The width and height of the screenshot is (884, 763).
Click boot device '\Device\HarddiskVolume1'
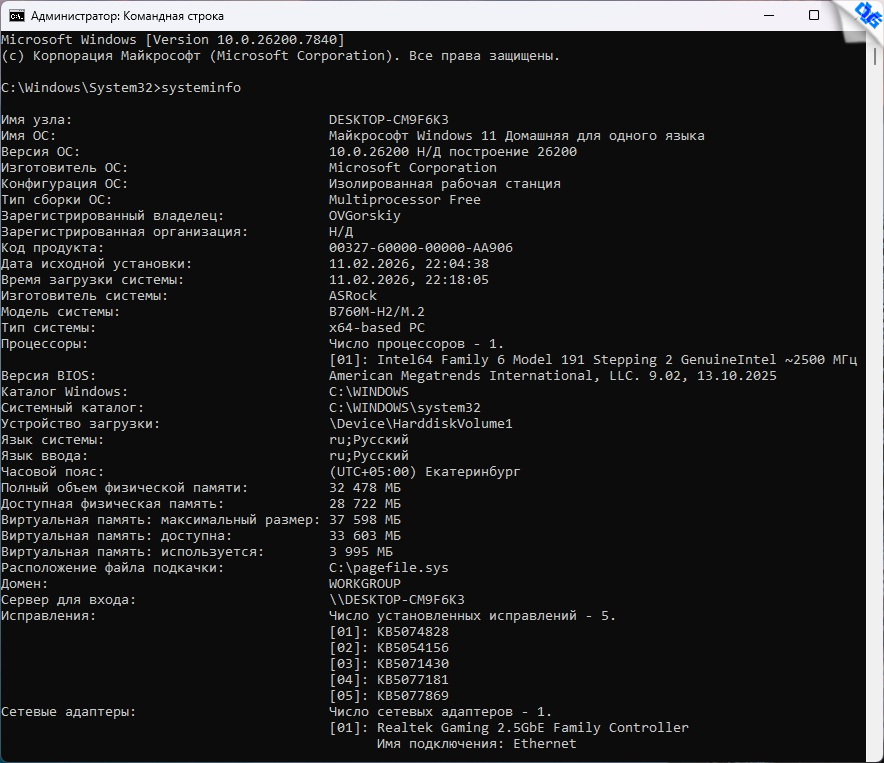[x=421, y=424]
